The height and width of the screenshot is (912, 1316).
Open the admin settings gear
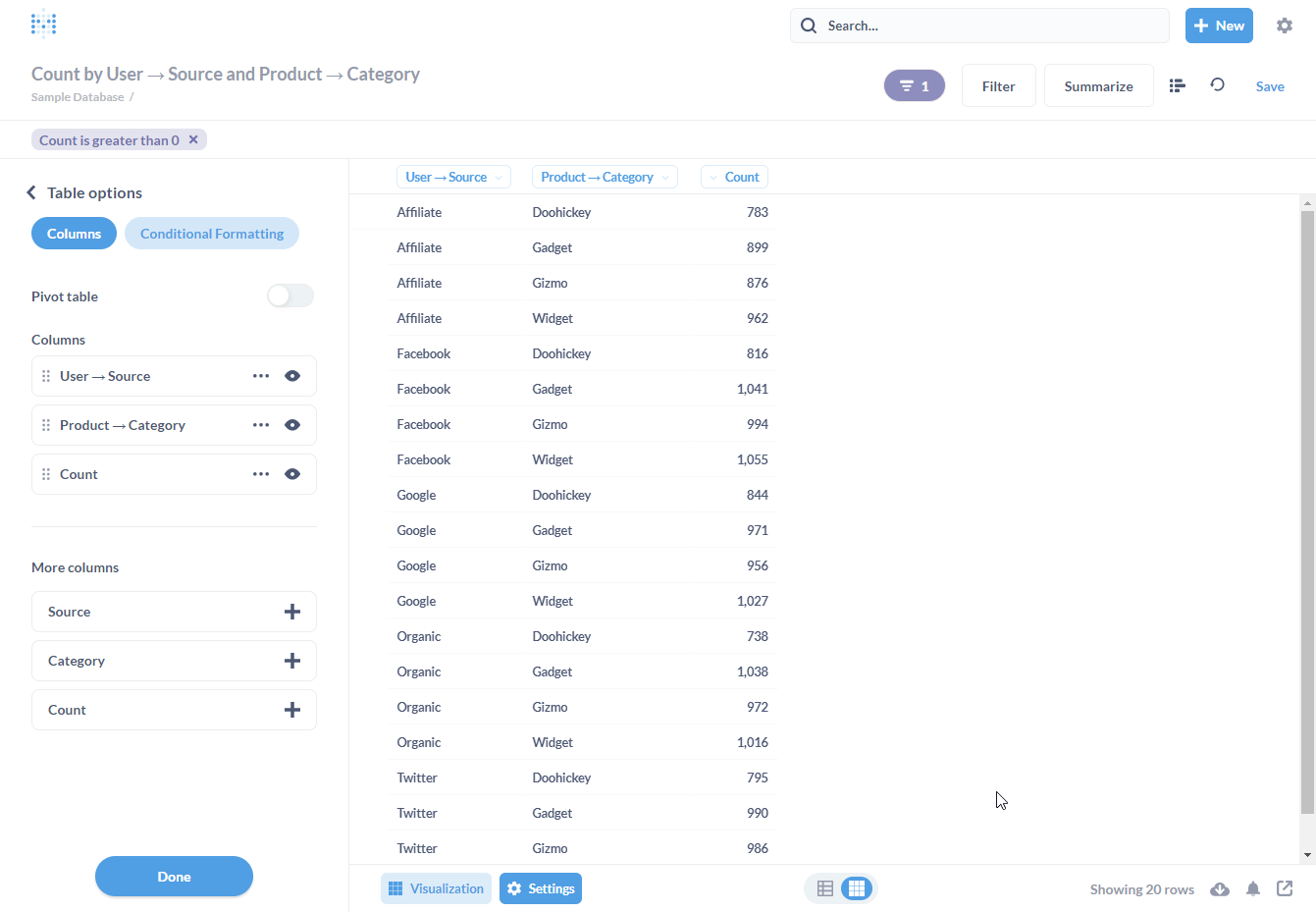(1285, 25)
